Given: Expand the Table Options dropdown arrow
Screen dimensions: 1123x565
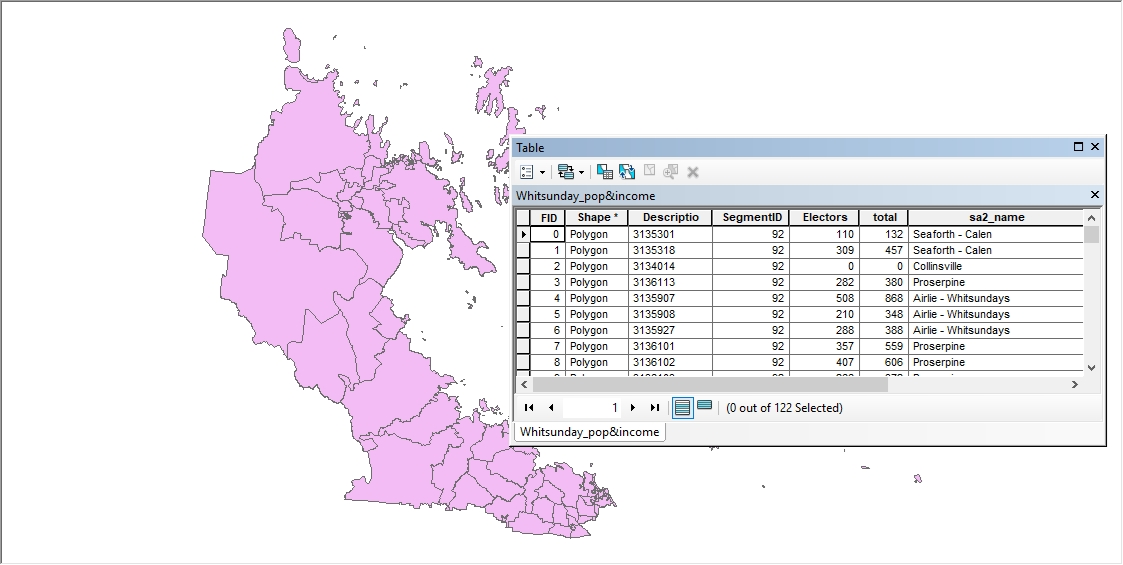Looking at the screenshot, I should (x=542, y=172).
